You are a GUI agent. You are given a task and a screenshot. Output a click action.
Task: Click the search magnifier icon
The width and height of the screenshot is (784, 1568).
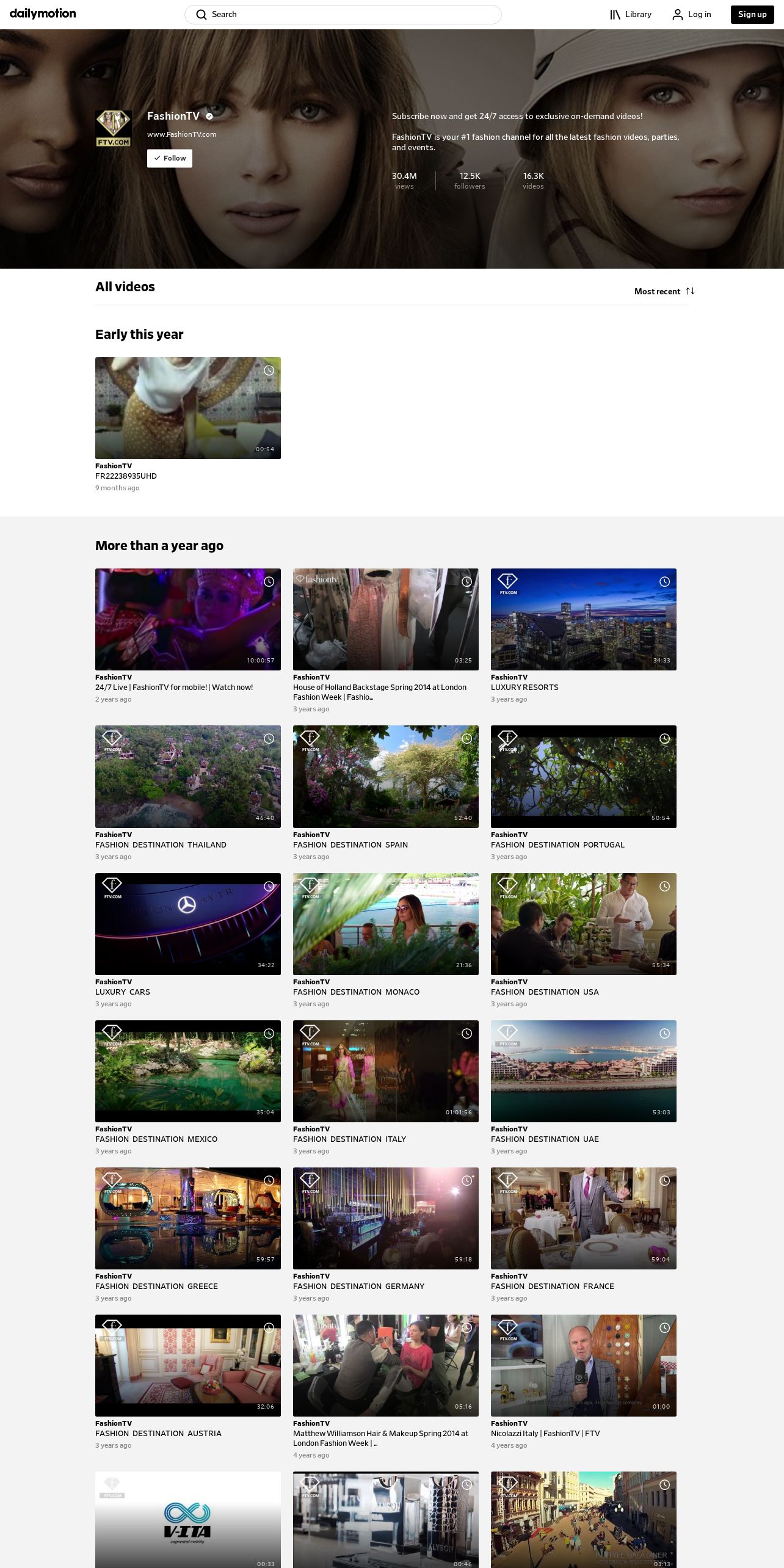[201, 15]
